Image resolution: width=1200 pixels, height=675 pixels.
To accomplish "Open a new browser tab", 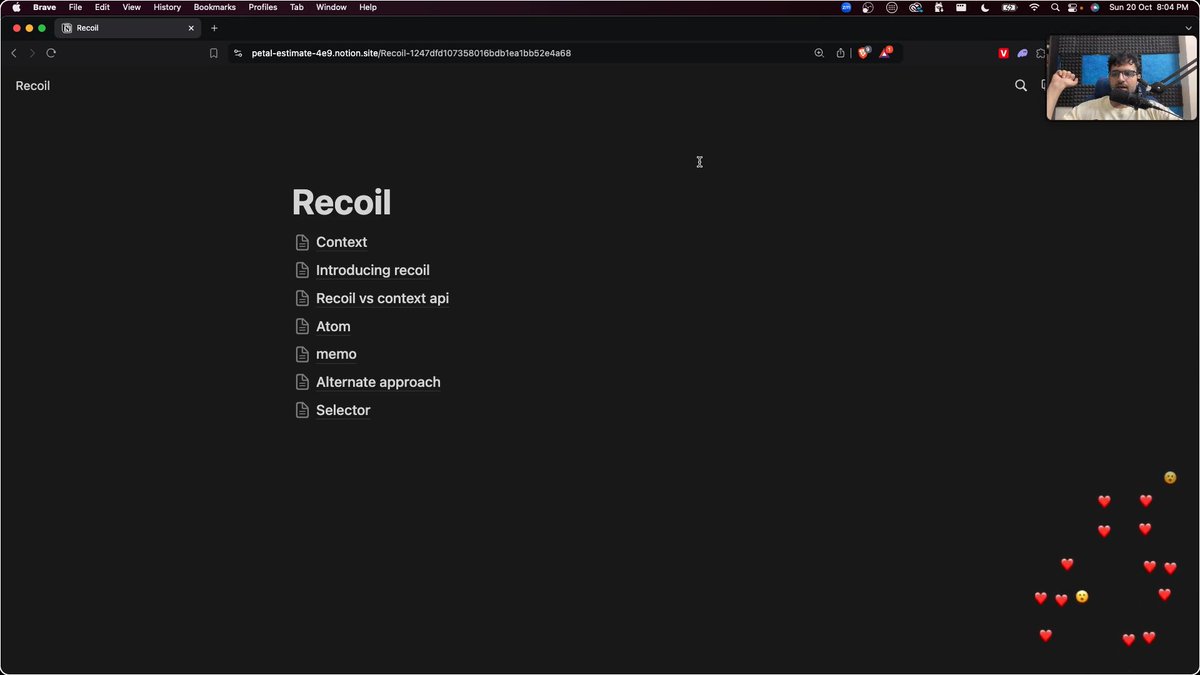I will [x=214, y=28].
